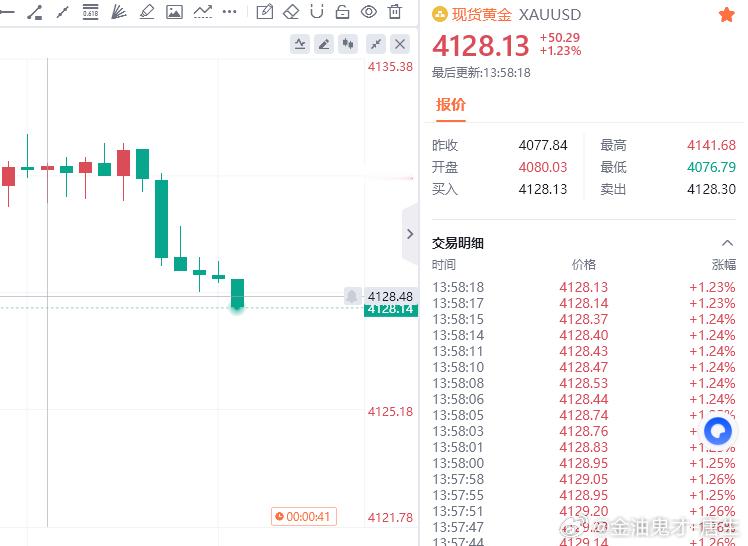Click the price 4128.83 in the trade list
Screen dimensions: 748x546
pos(584,447)
